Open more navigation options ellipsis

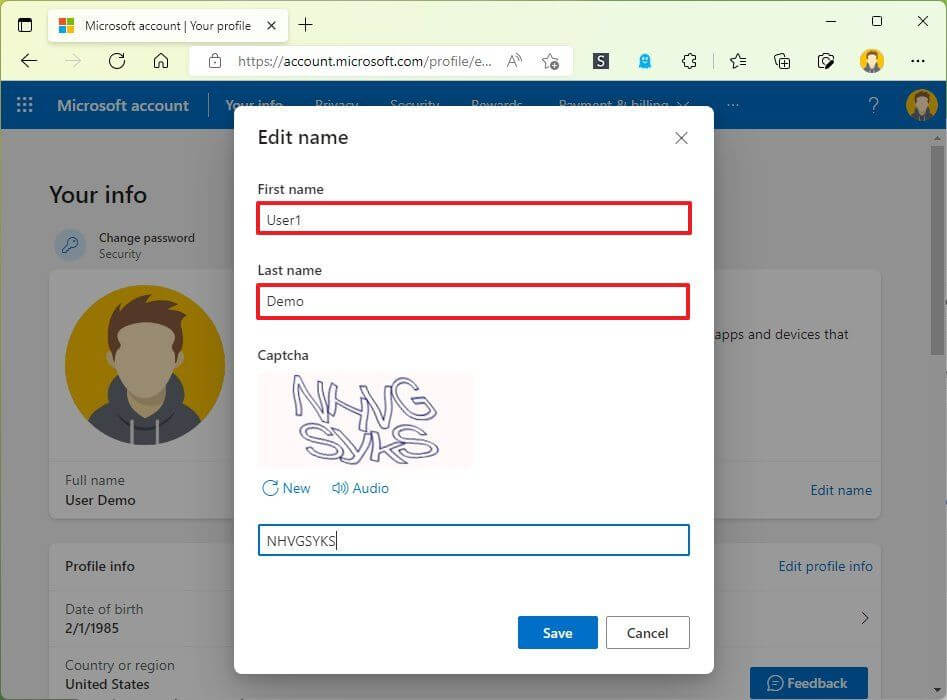733,104
